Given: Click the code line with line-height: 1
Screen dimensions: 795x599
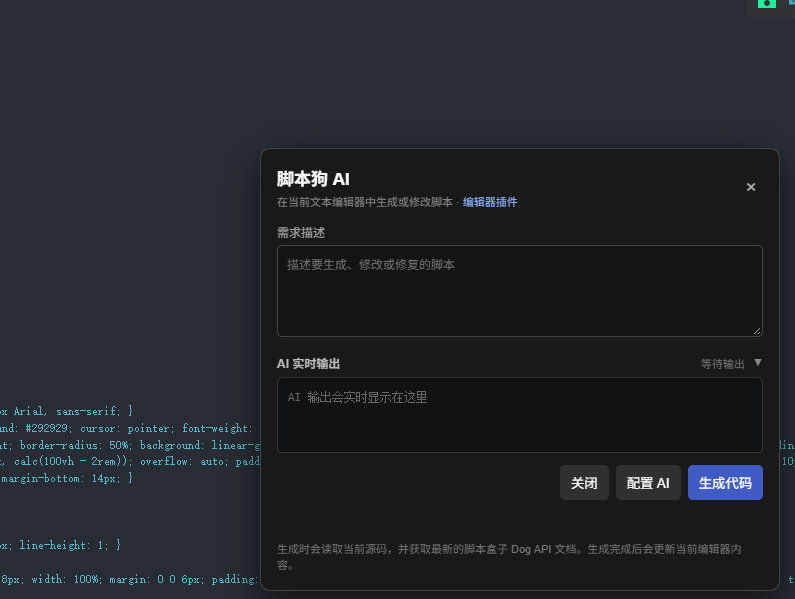Looking at the screenshot, I should point(60,545).
